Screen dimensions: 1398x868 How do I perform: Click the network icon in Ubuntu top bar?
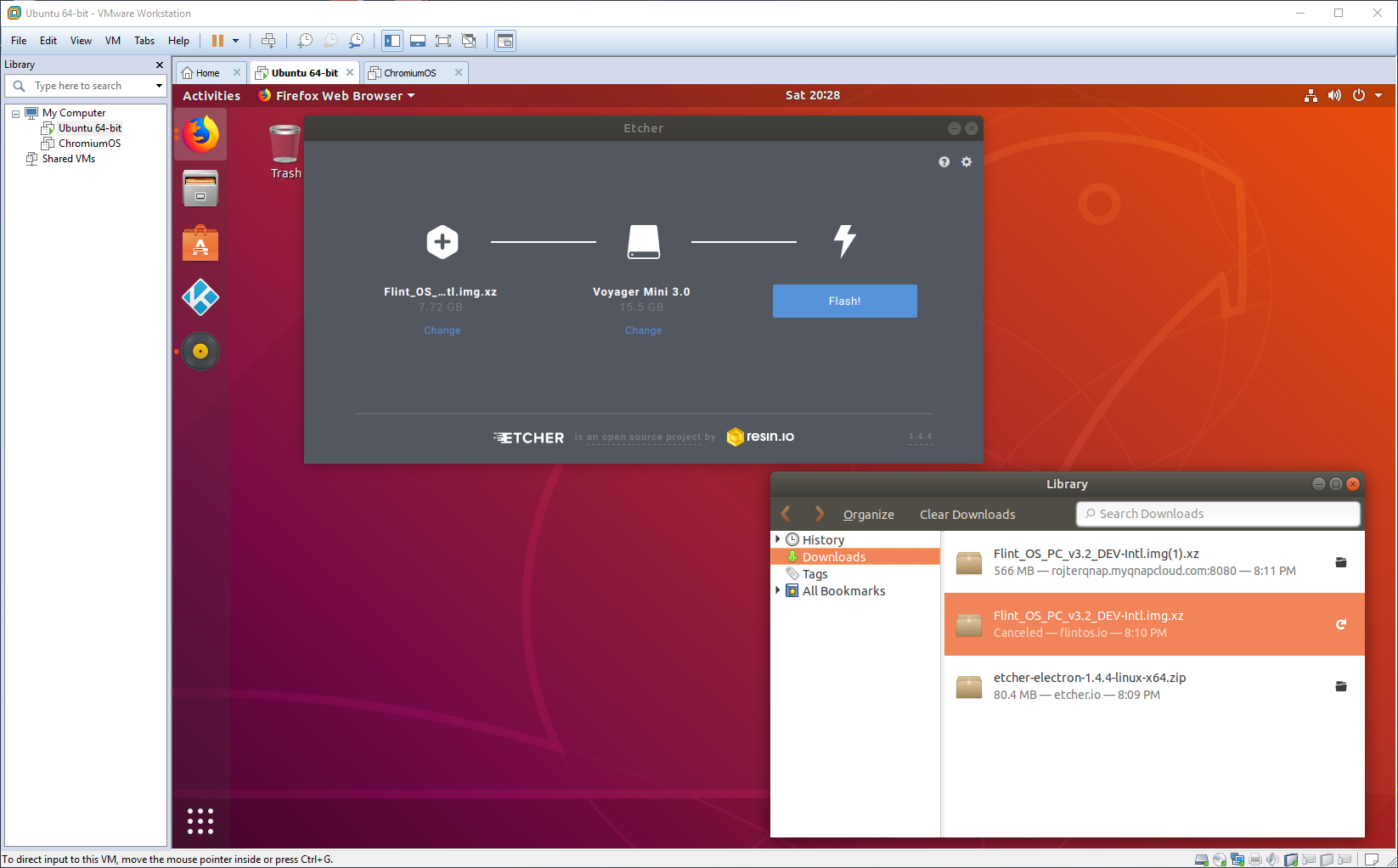coord(1311,95)
